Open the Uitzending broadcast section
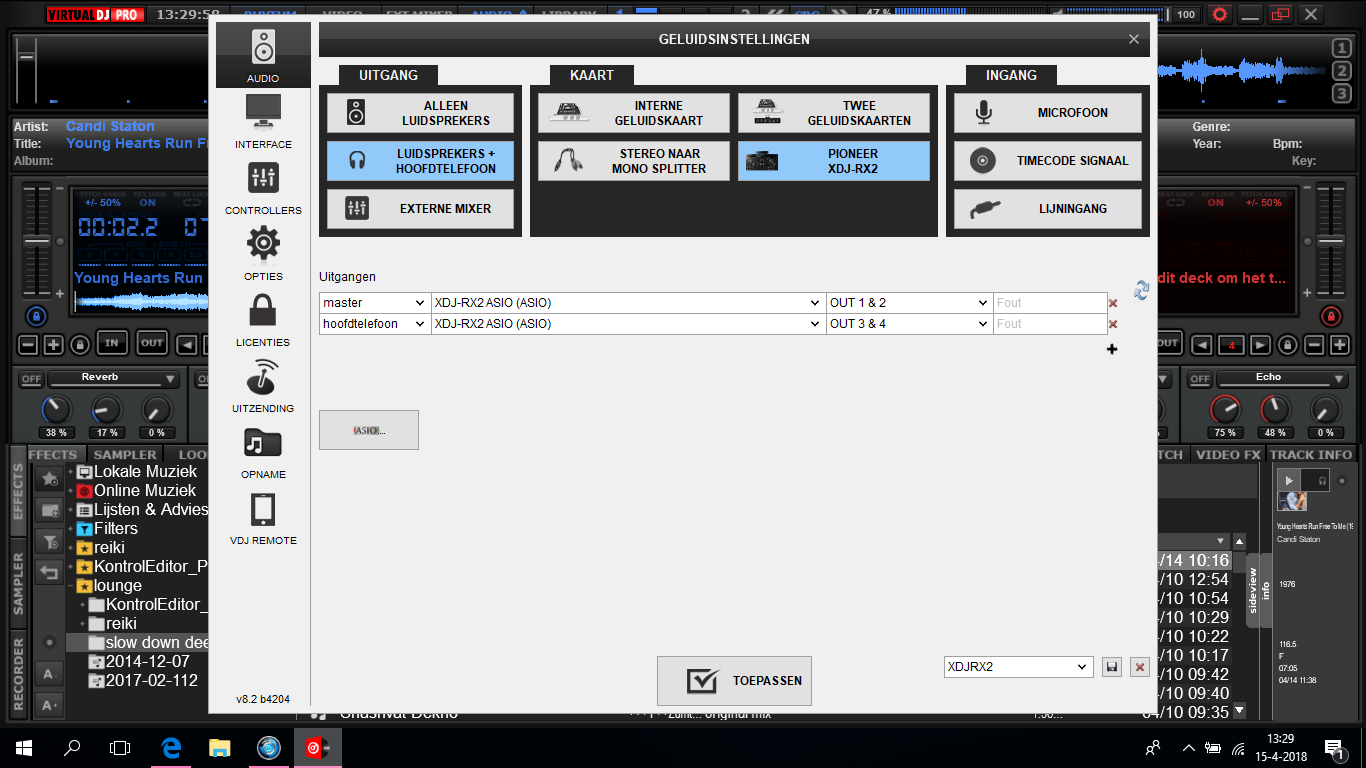 pos(263,386)
